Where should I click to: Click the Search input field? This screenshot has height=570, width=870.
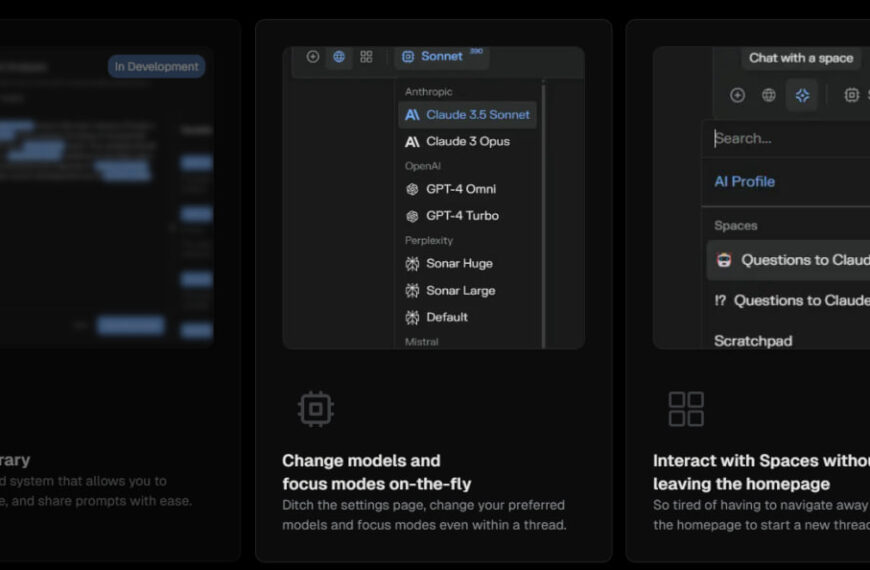pos(790,139)
